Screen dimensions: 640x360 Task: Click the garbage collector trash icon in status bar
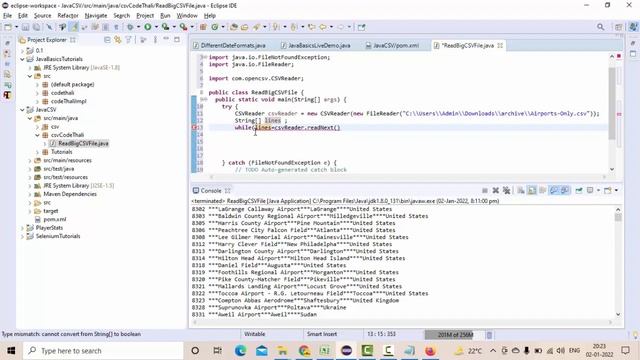[x=489, y=335]
